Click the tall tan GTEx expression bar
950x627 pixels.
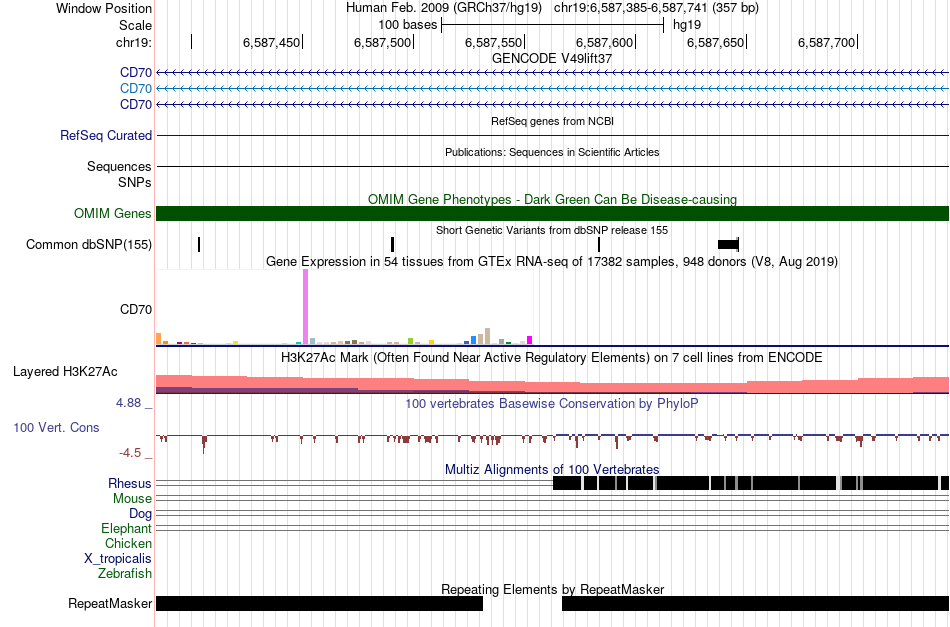click(488, 336)
